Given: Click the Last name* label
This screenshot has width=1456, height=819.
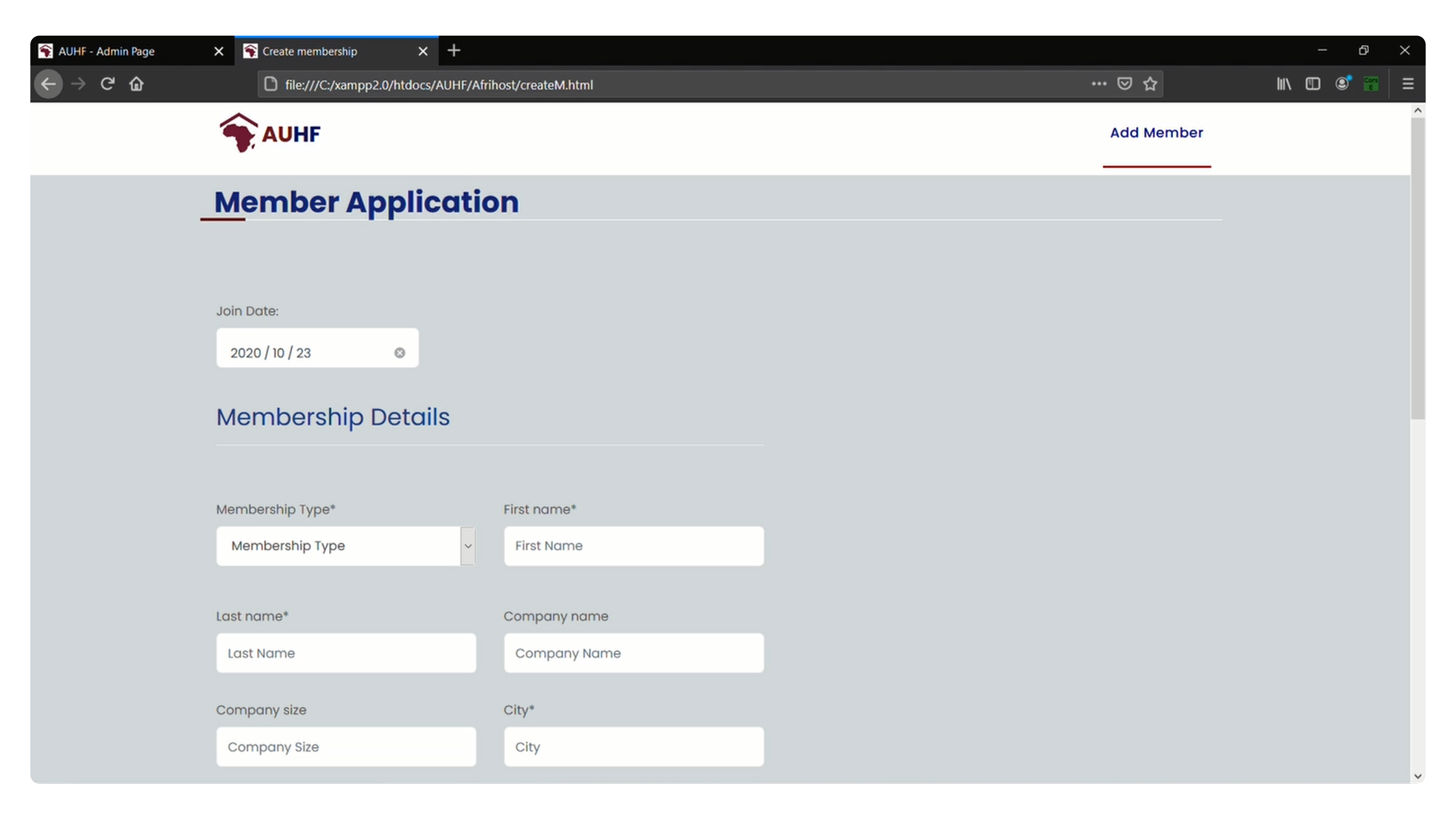Looking at the screenshot, I should 252,616.
